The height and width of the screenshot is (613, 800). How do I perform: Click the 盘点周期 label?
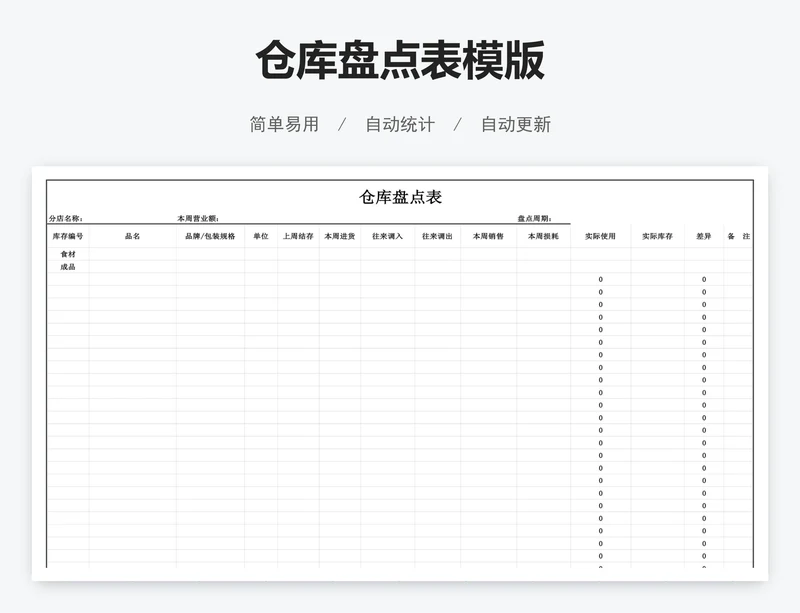[535, 218]
